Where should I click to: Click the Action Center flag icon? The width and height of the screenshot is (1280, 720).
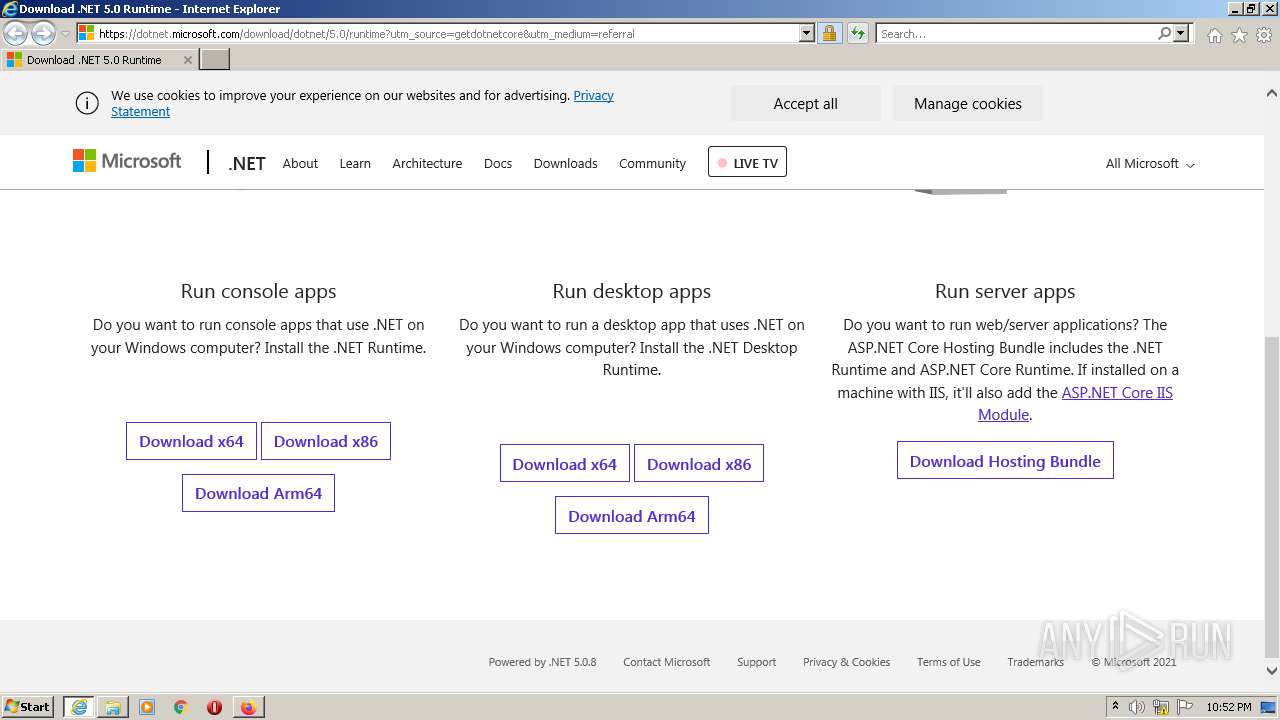coord(1184,707)
